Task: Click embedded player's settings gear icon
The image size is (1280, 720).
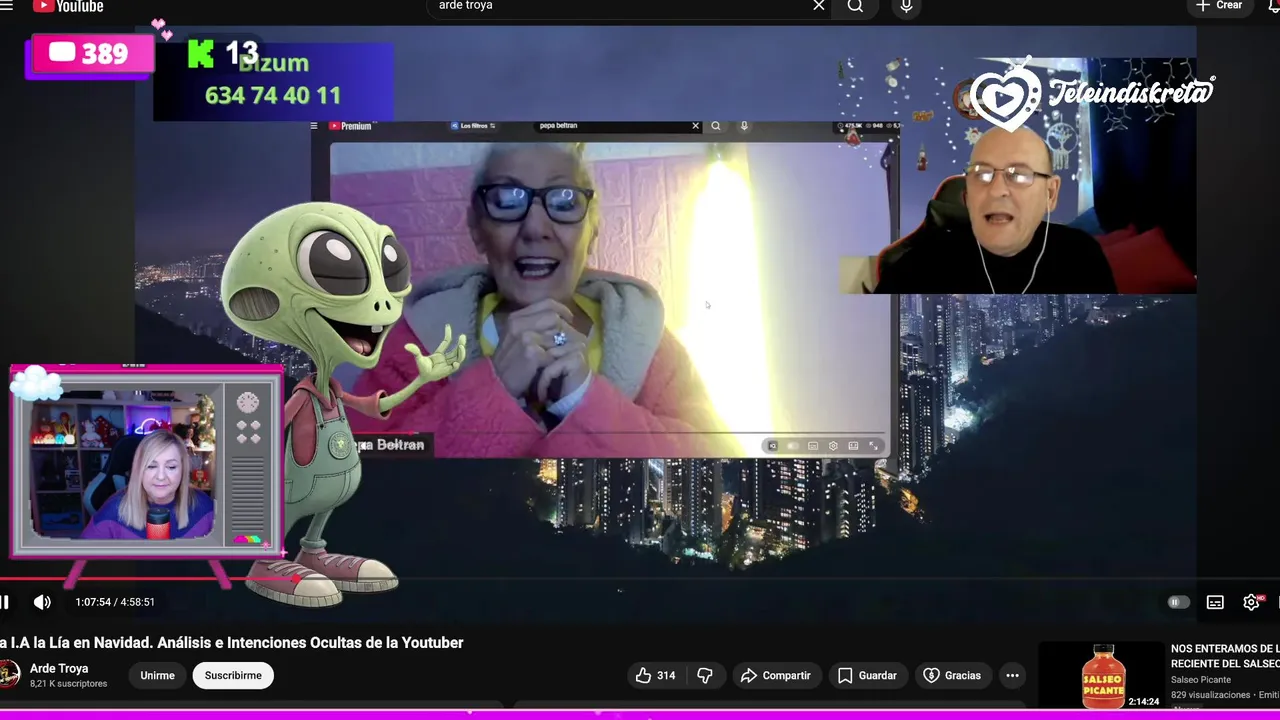Action: click(x=833, y=446)
